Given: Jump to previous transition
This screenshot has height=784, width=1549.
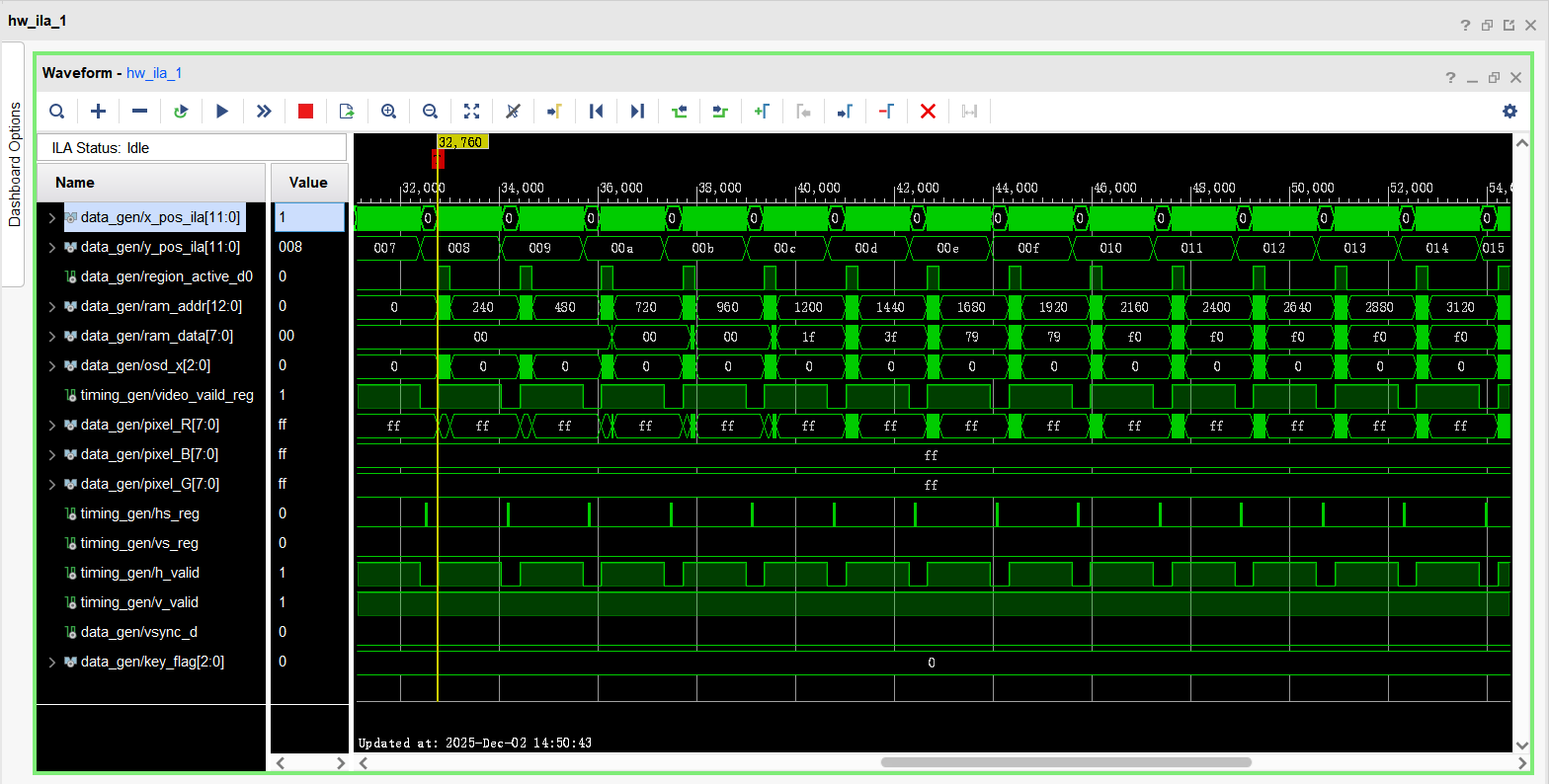Looking at the screenshot, I should tap(679, 112).
